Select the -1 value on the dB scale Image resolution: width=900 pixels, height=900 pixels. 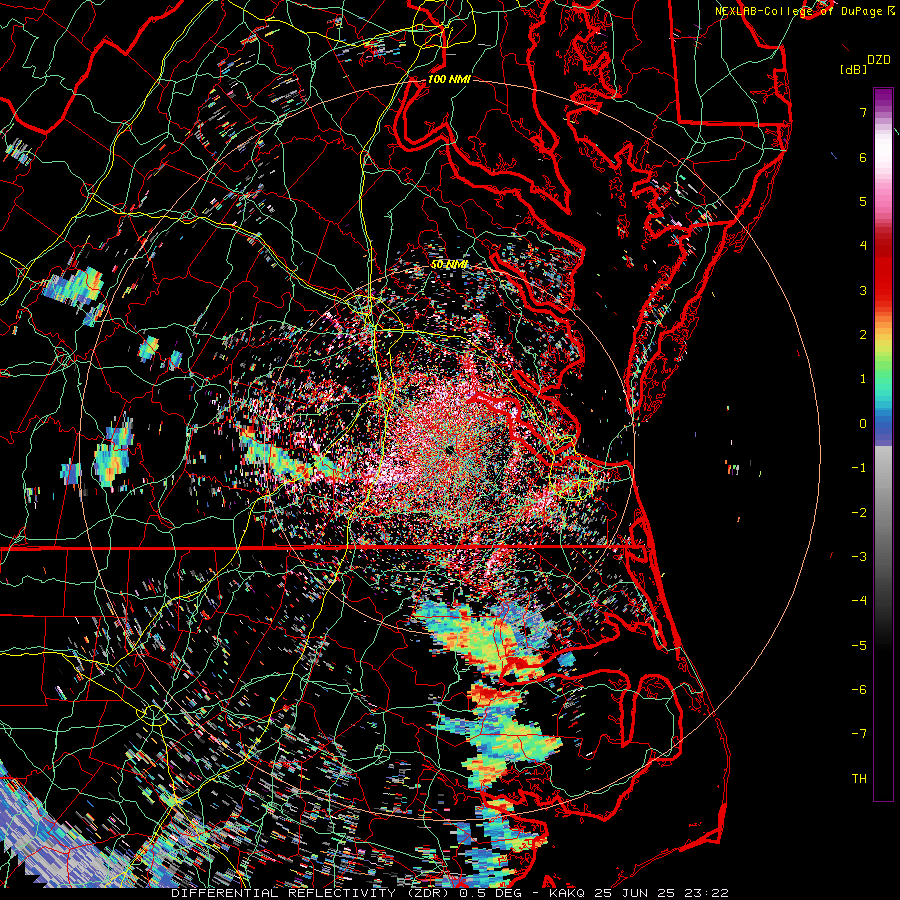tap(859, 468)
